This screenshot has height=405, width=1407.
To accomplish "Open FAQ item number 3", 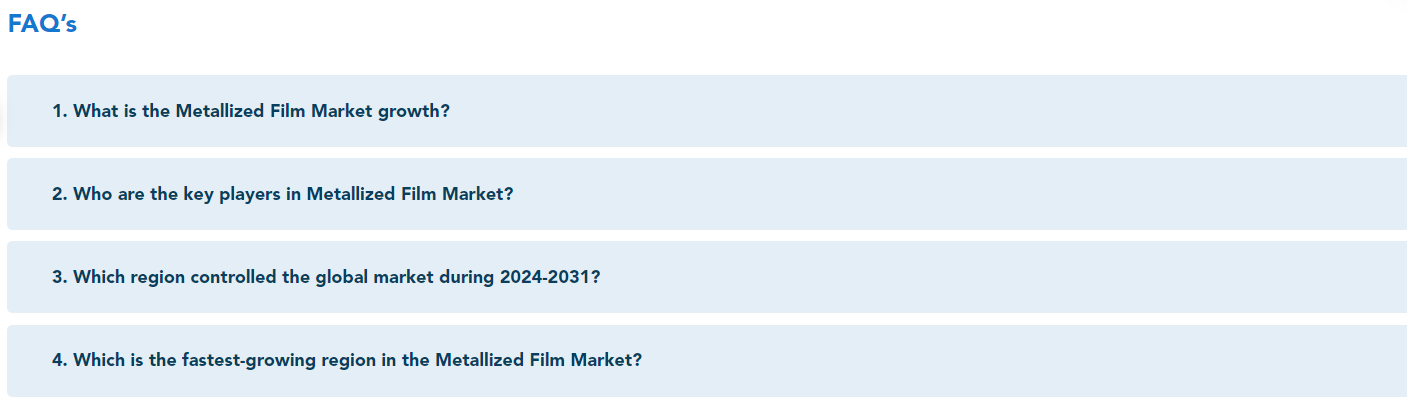I will coord(326,277).
